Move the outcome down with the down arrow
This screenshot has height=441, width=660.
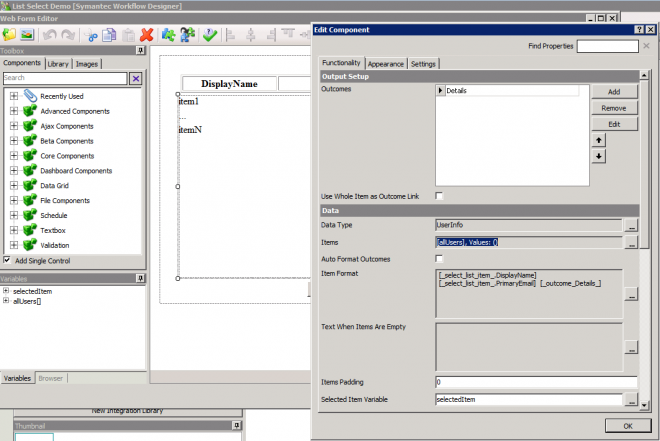(x=599, y=156)
